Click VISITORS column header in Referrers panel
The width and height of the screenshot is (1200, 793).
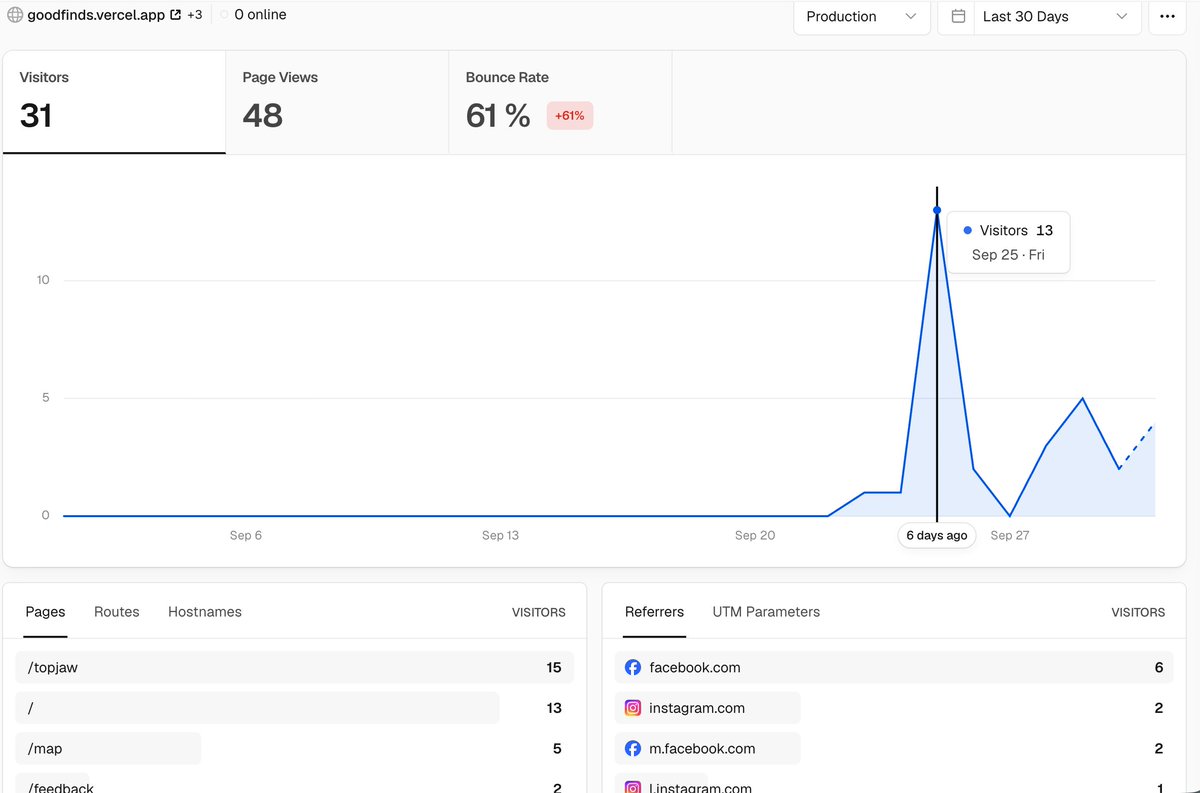[x=1138, y=612]
